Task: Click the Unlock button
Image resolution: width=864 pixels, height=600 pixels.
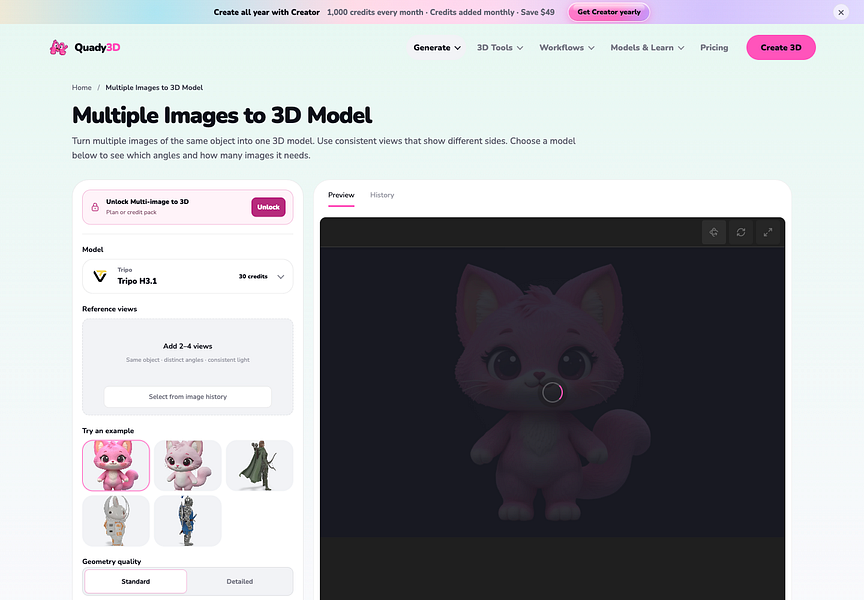Action: 268,207
